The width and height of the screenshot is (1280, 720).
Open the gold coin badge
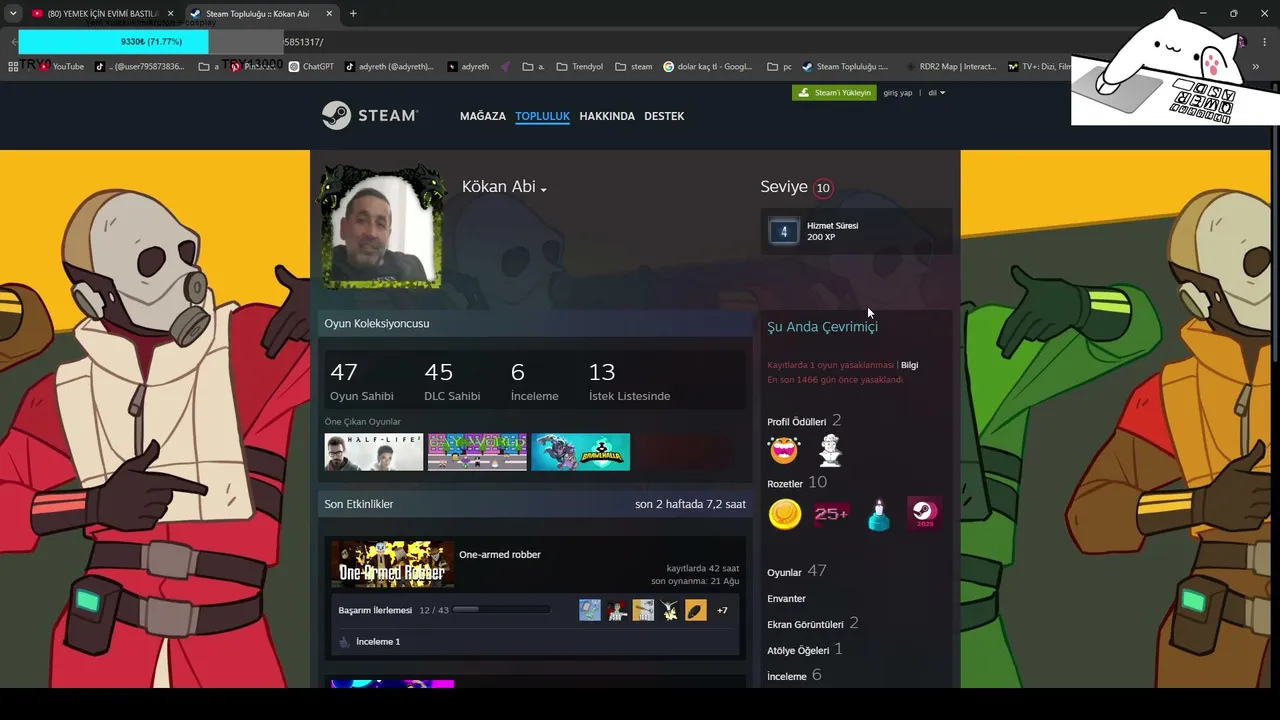(x=785, y=514)
